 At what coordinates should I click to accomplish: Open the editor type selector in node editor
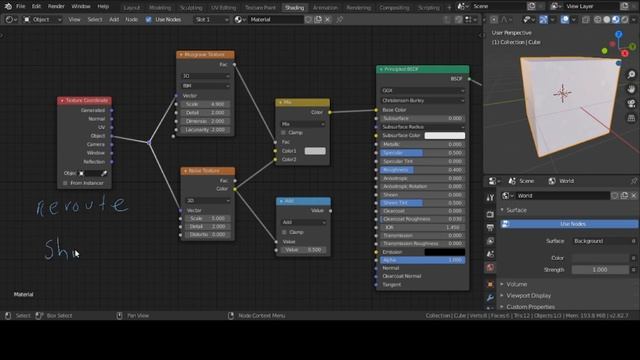click(x=11, y=20)
